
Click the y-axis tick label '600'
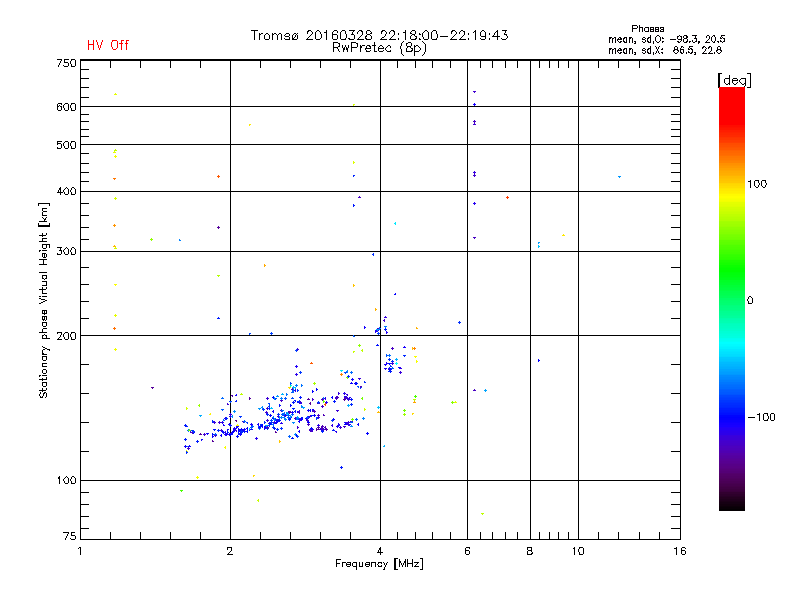66,107
